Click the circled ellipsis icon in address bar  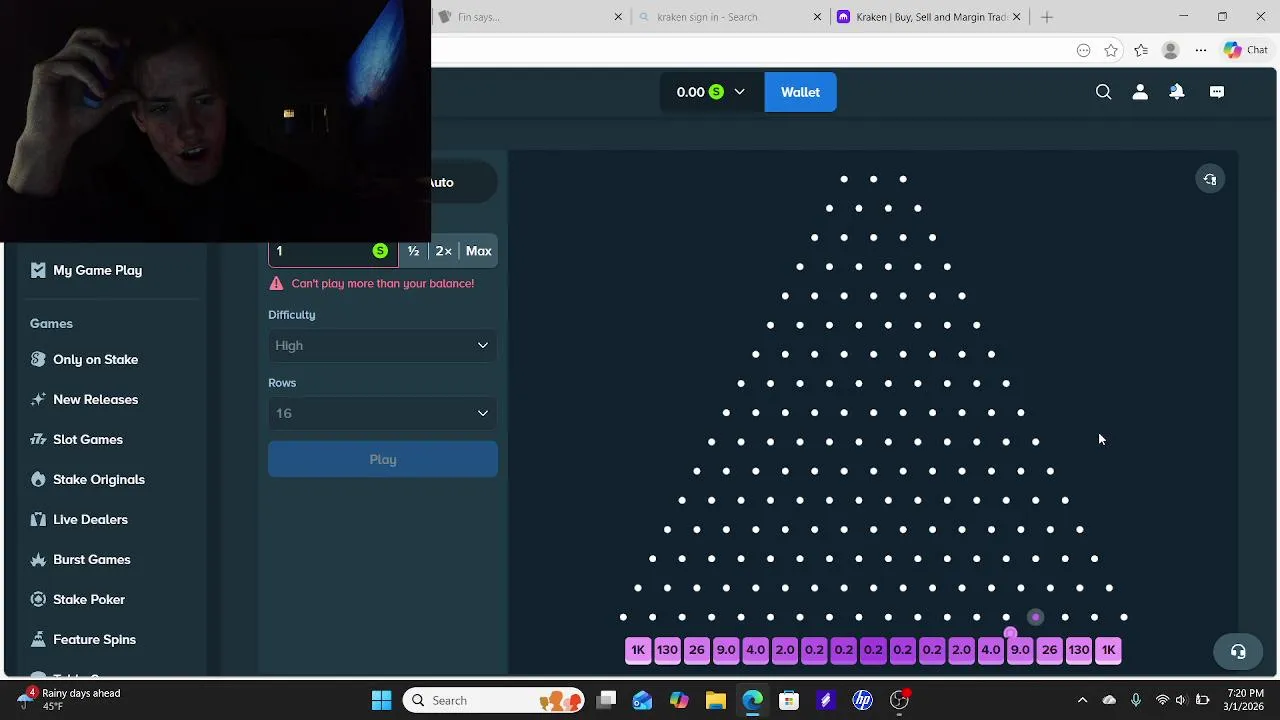click(1083, 50)
